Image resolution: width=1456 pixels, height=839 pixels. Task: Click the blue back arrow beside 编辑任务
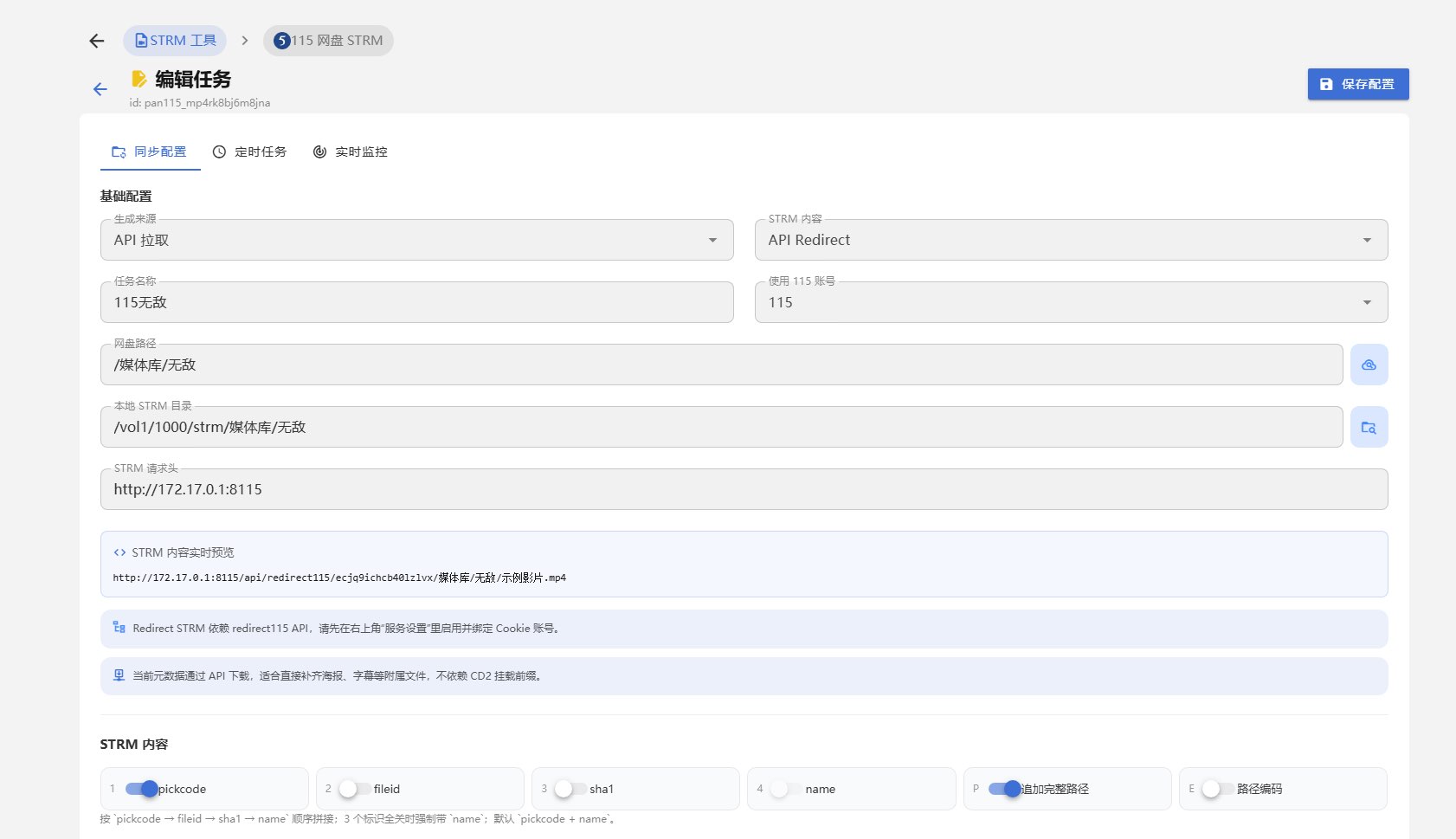coord(100,89)
